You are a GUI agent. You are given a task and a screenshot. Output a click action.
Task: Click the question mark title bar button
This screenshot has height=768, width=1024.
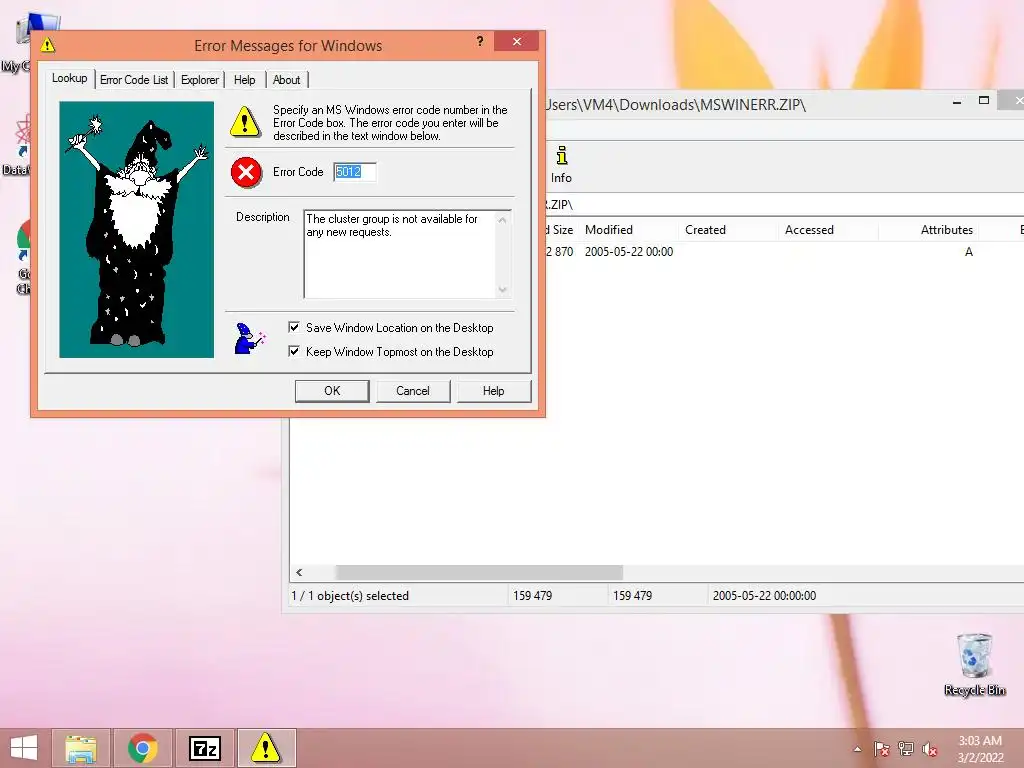480,41
